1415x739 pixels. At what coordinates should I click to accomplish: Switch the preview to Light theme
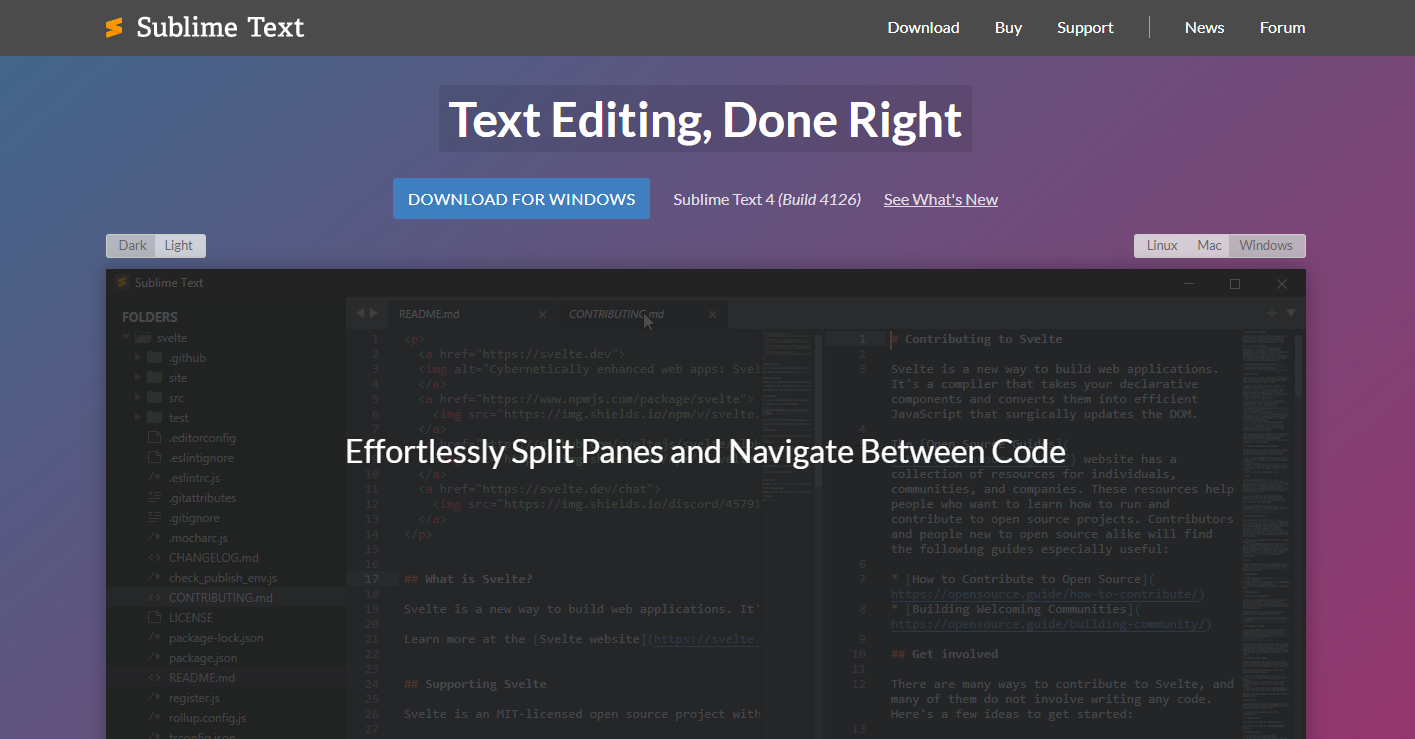click(x=179, y=246)
